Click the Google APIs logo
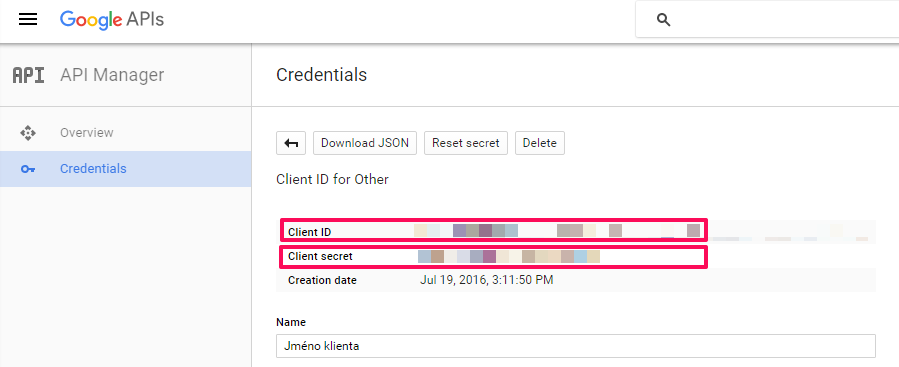This screenshot has height=367, width=899. pyautogui.click(x=112, y=20)
